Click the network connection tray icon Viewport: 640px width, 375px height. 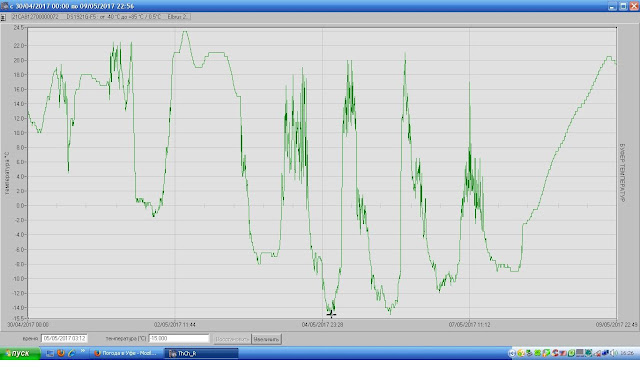tap(605, 353)
